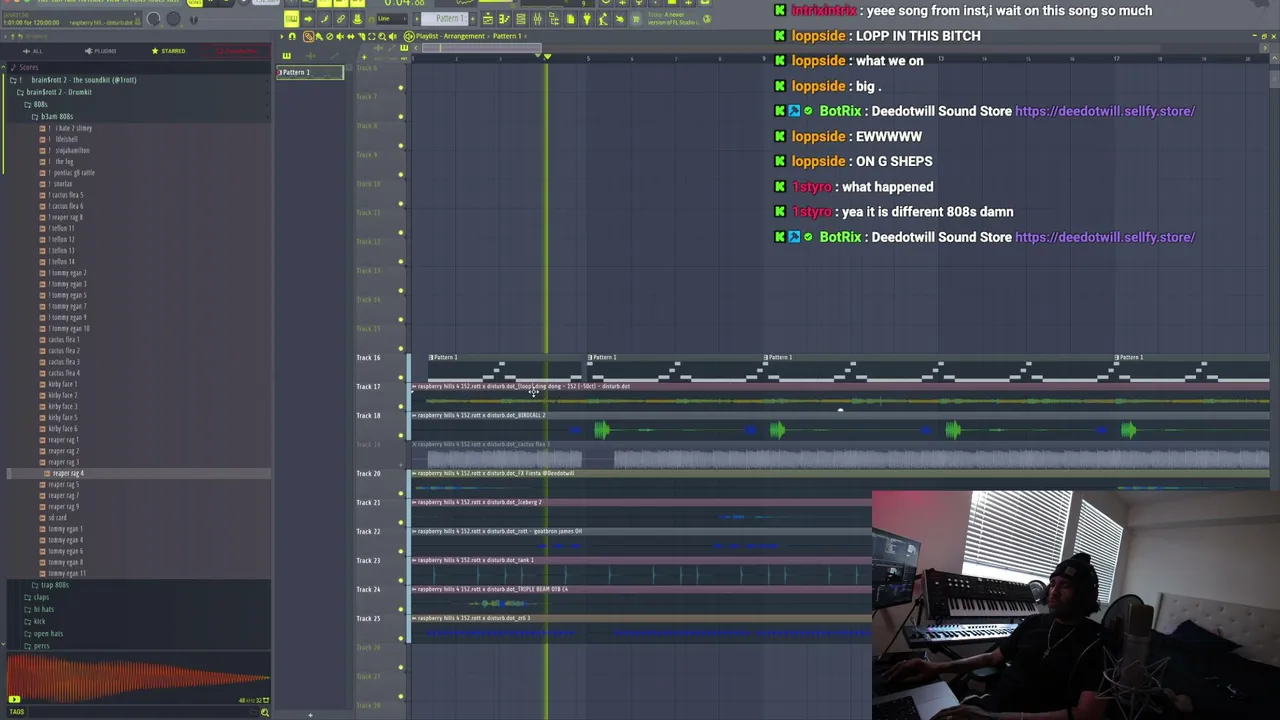Select Pattern 1 in pattern picker
This screenshot has width=1280, height=720.
pos(310,72)
